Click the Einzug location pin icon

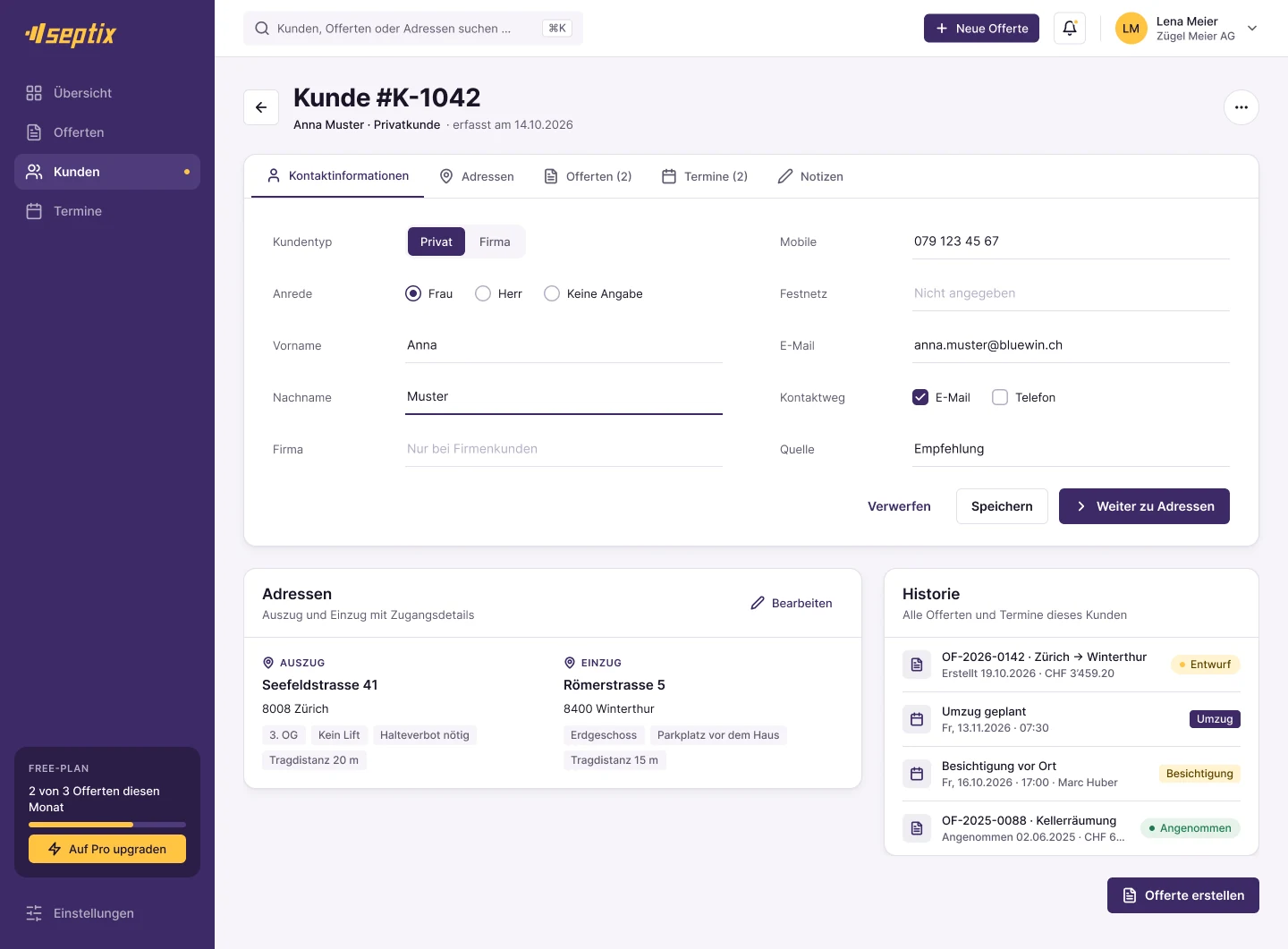(570, 663)
